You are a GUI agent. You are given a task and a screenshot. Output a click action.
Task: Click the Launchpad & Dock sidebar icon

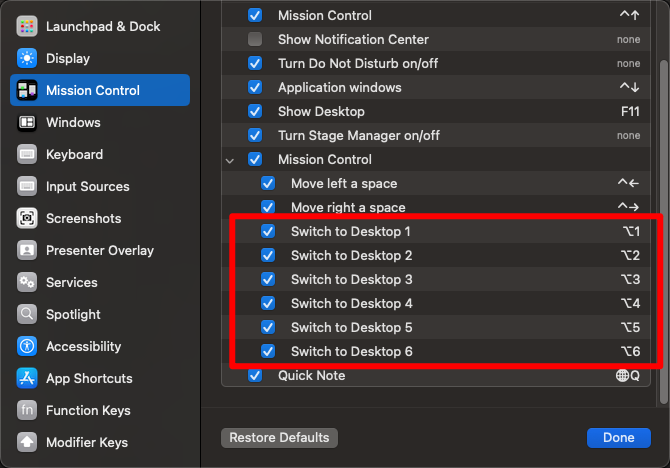click(x=27, y=26)
